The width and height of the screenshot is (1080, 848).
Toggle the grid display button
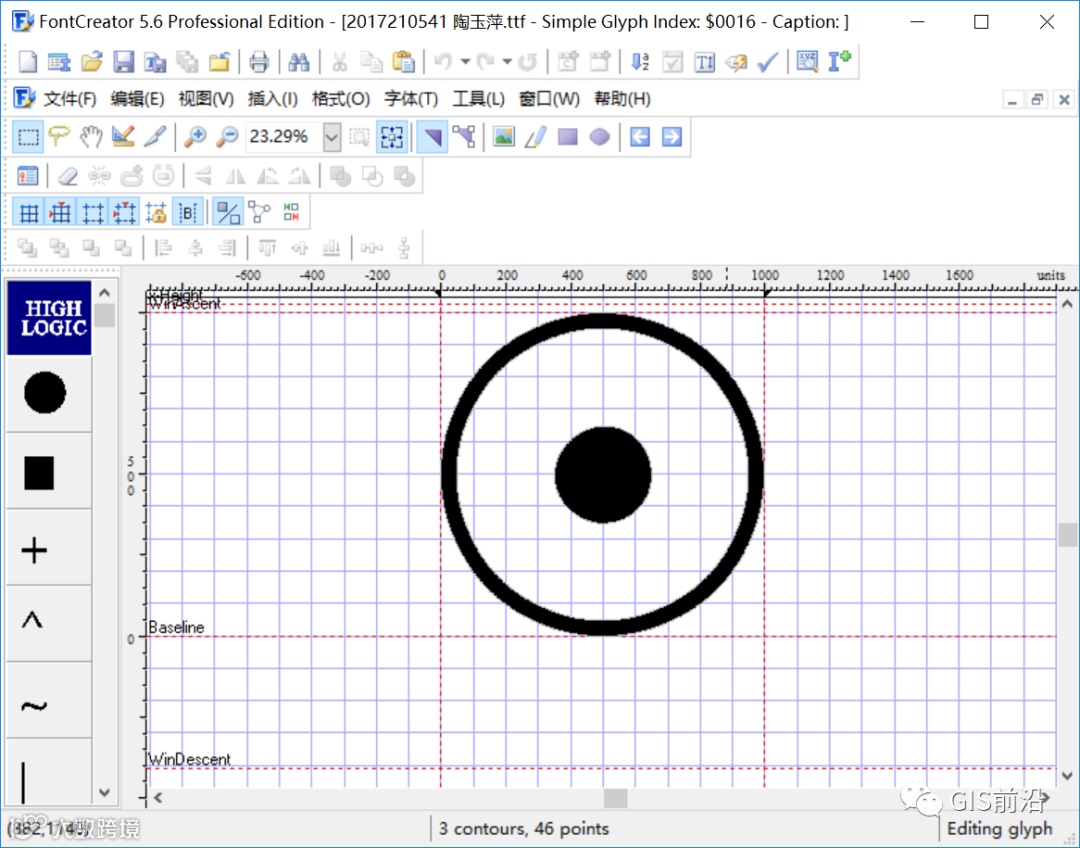tap(30, 212)
